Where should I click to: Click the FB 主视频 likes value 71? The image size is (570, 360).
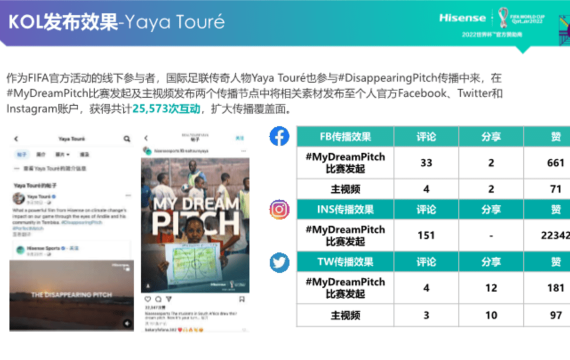click(555, 189)
